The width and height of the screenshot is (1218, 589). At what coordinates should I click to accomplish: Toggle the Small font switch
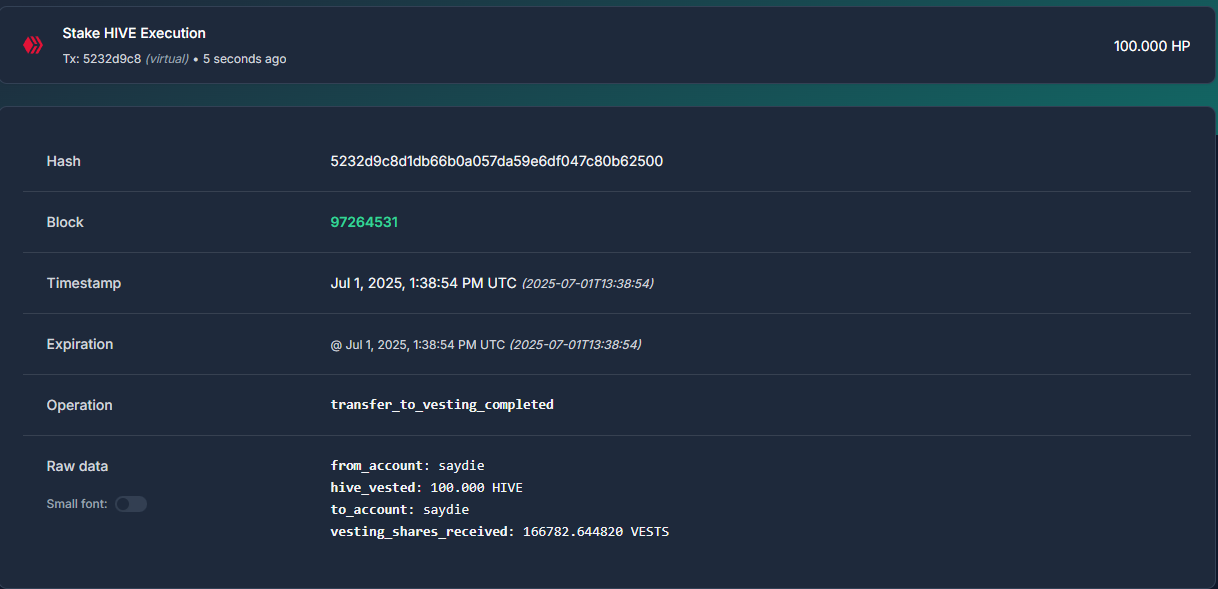pos(131,504)
